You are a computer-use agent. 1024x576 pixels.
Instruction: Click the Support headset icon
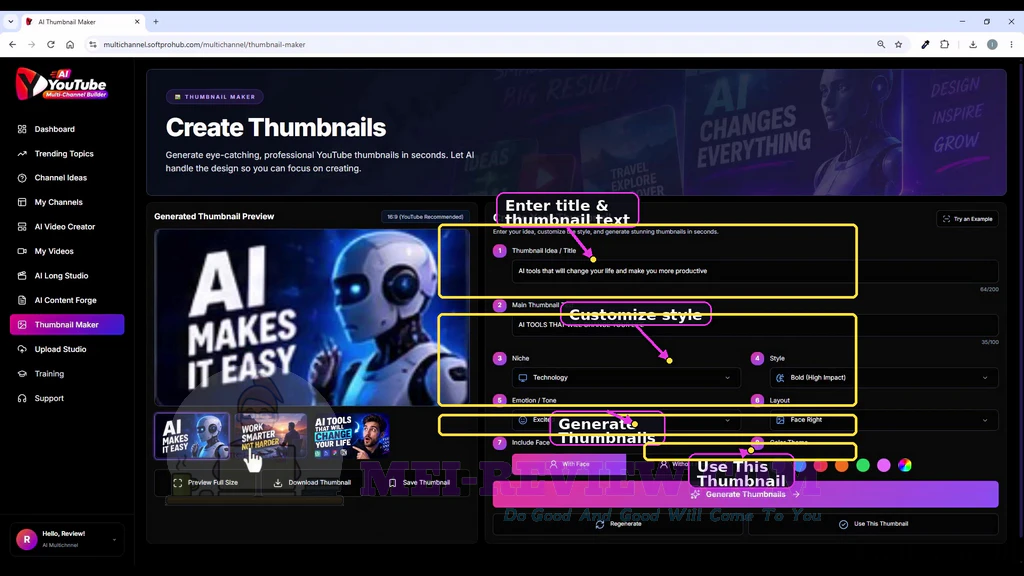[x=22, y=398]
